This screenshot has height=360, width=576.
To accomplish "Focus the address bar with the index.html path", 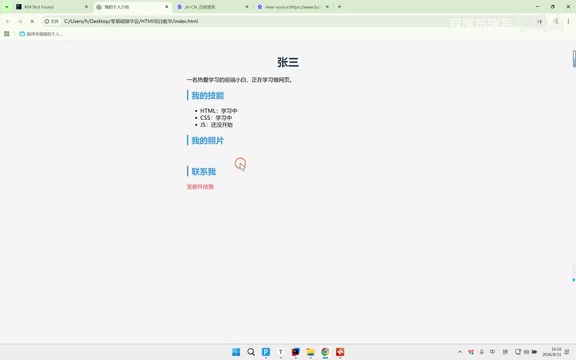I will pyautogui.click(x=294, y=21).
